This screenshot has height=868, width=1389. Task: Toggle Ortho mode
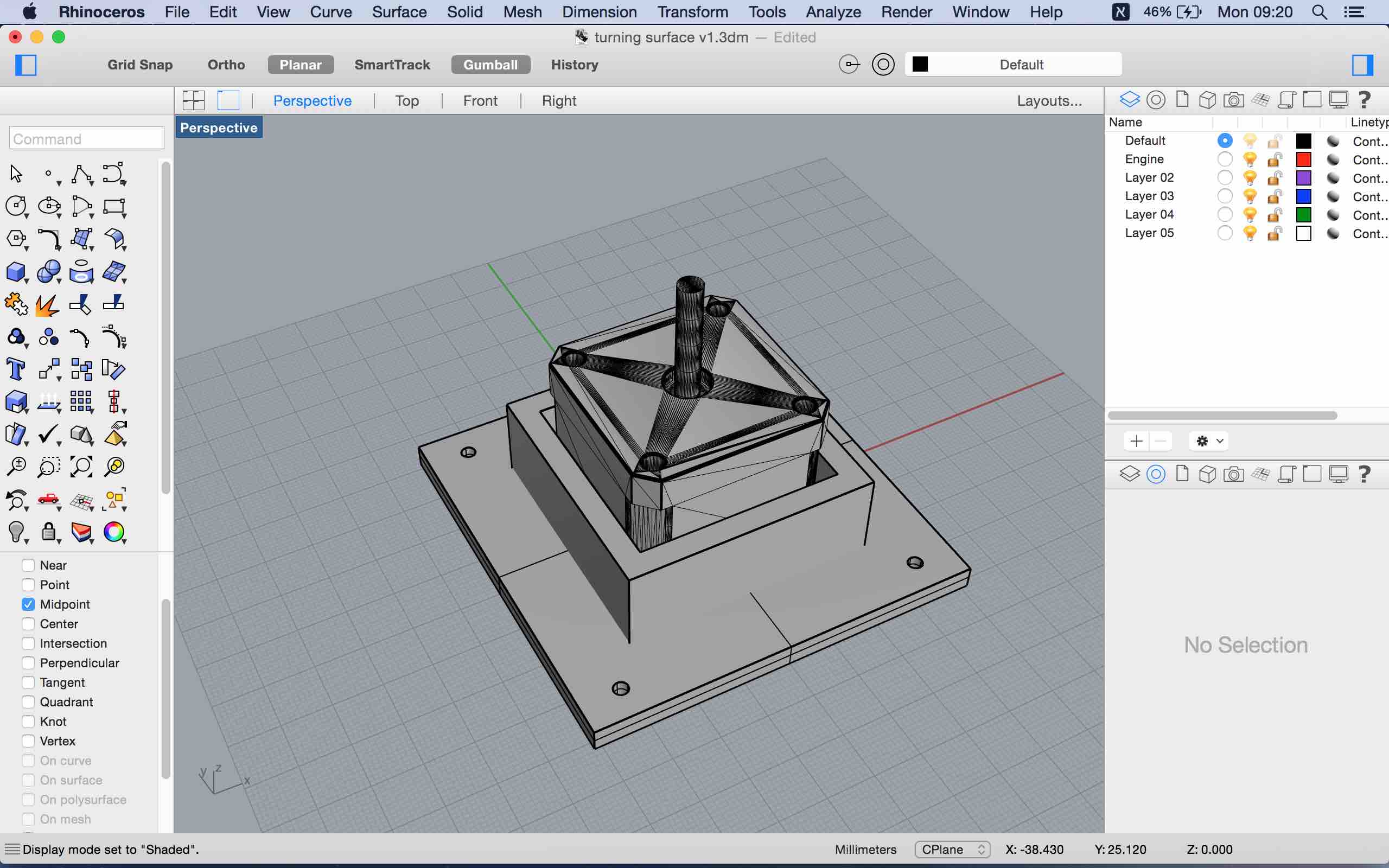[x=226, y=65]
